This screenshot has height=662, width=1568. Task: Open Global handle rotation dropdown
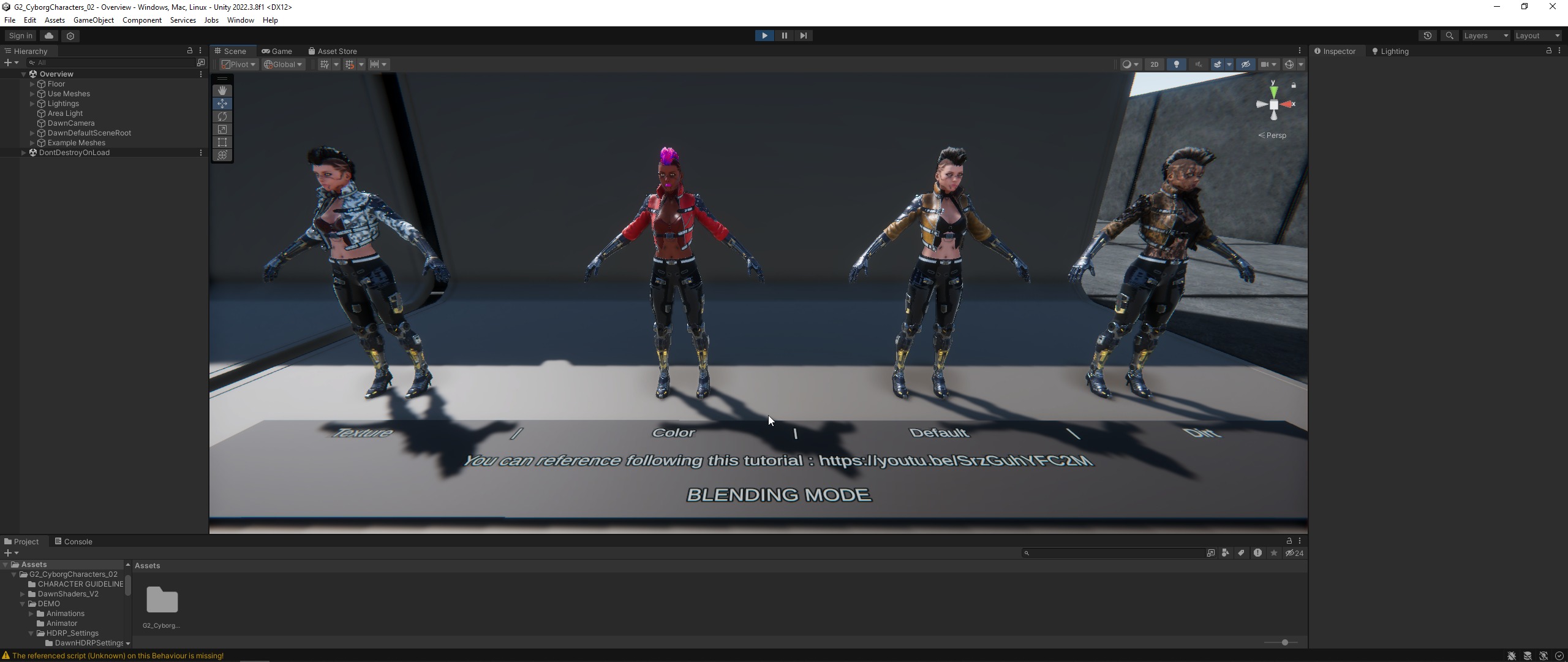click(284, 64)
